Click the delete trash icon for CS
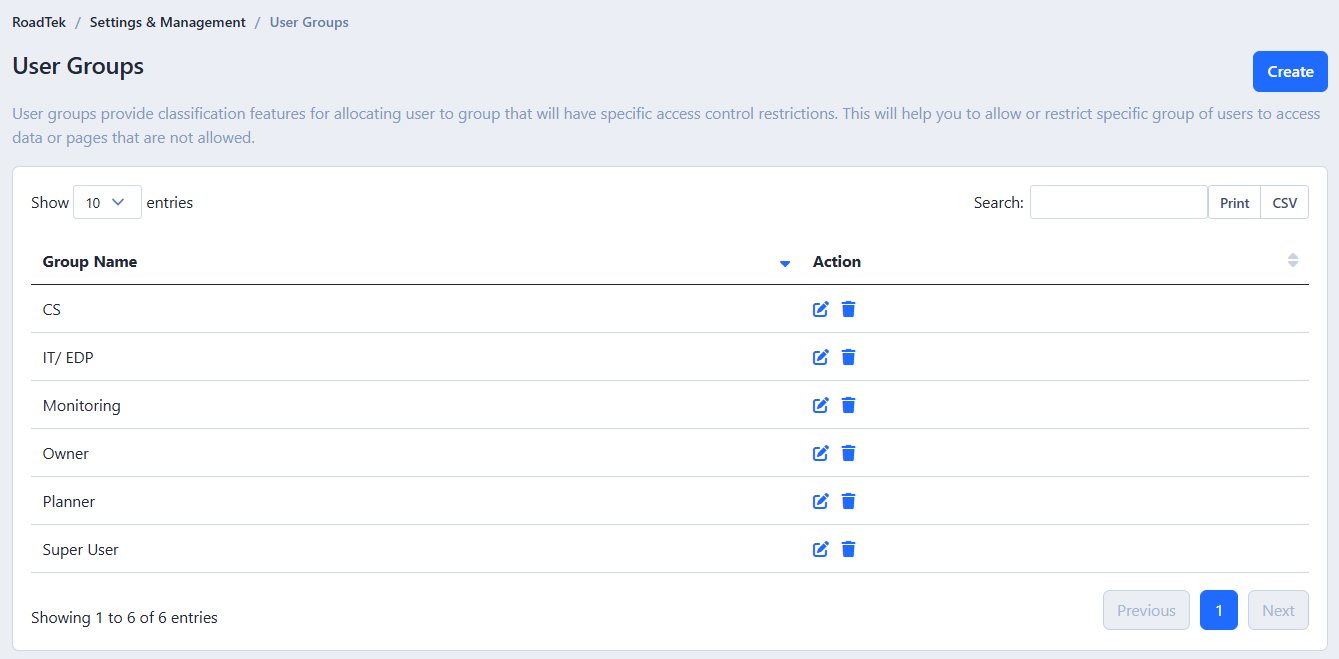Image resolution: width=1339 pixels, height=659 pixels. click(x=848, y=309)
